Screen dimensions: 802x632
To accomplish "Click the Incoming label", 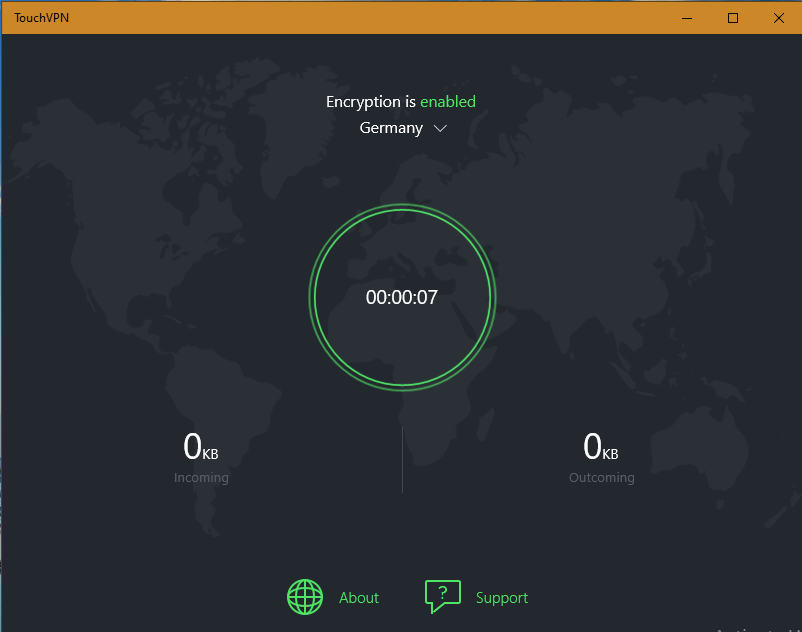I will (x=201, y=478).
